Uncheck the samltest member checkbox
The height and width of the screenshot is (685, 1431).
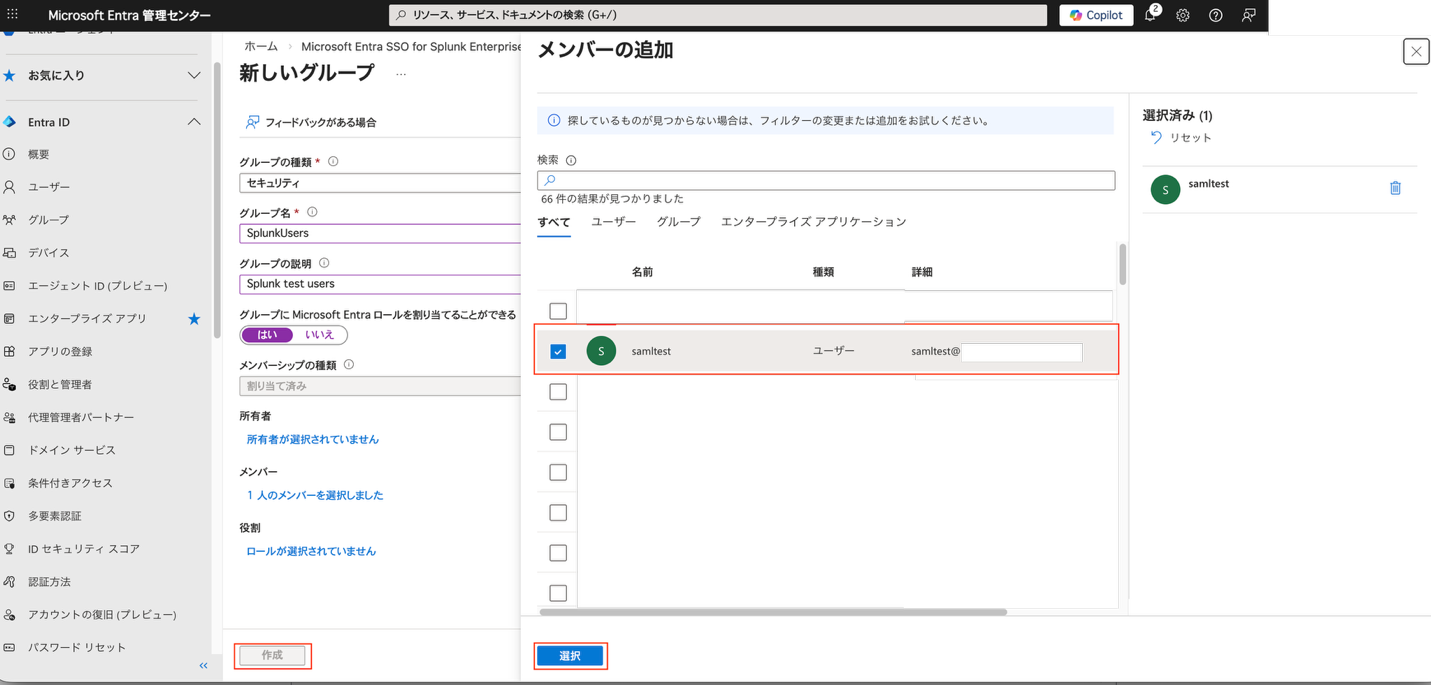(557, 351)
